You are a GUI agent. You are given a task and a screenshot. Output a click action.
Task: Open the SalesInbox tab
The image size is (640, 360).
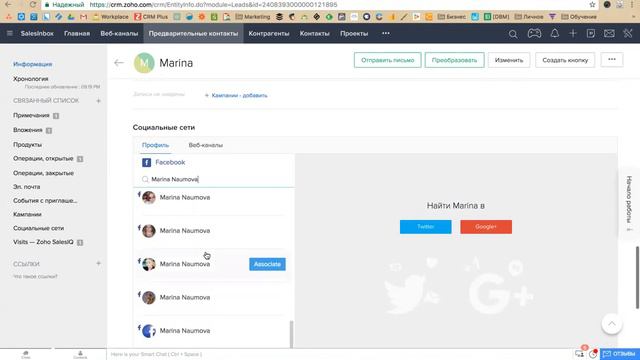click(x=37, y=33)
